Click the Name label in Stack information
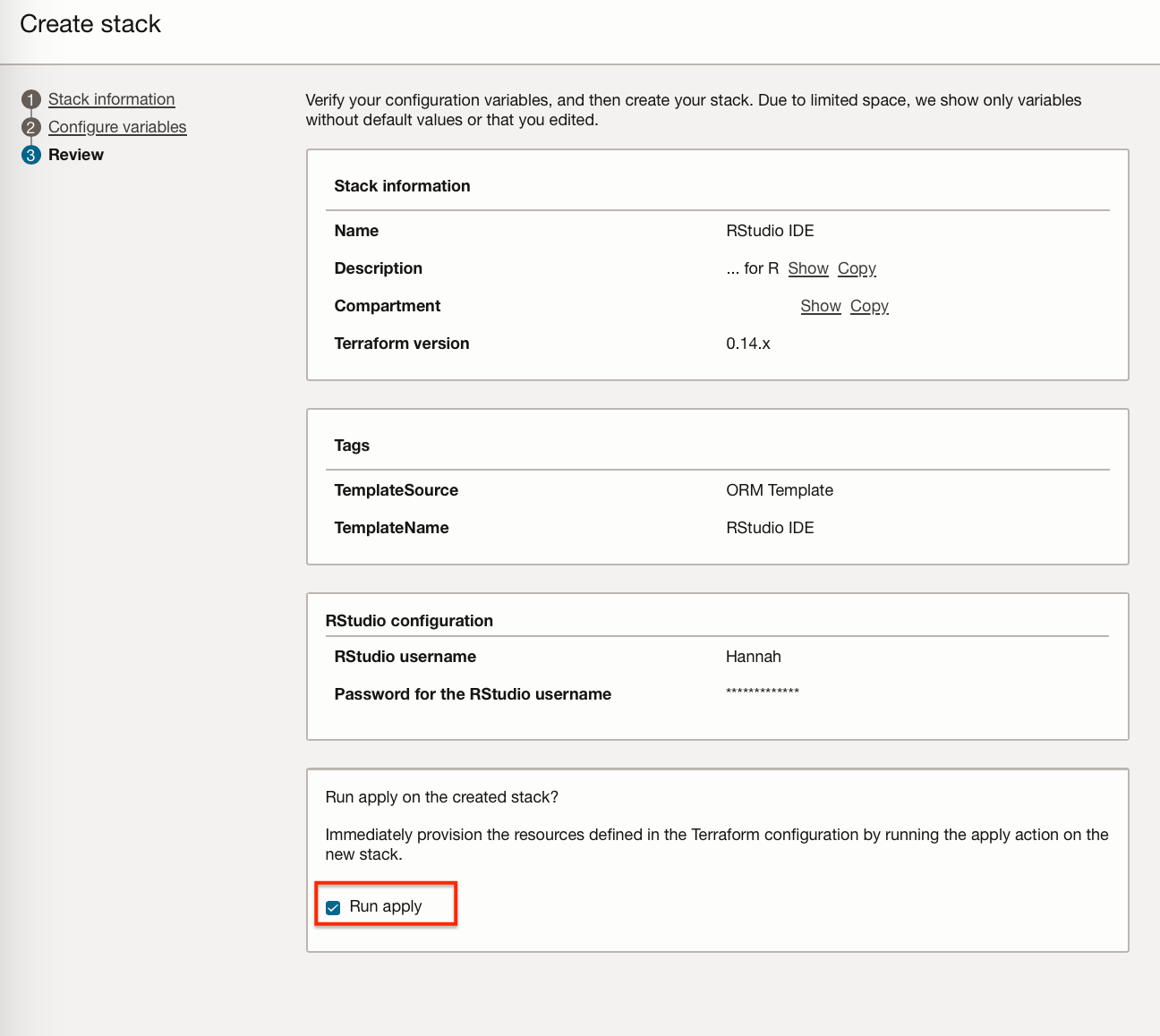The height and width of the screenshot is (1036, 1160). (x=356, y=231)
